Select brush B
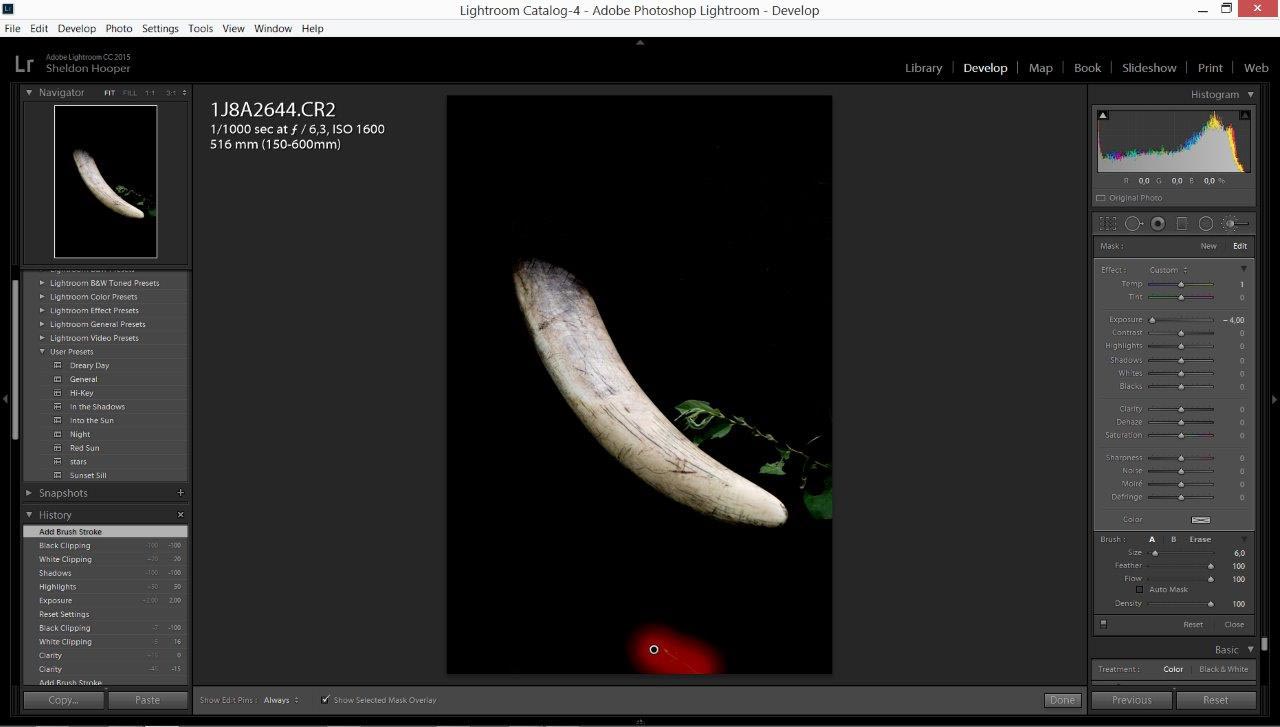 pyautogui.click(x=1173, y=539)
